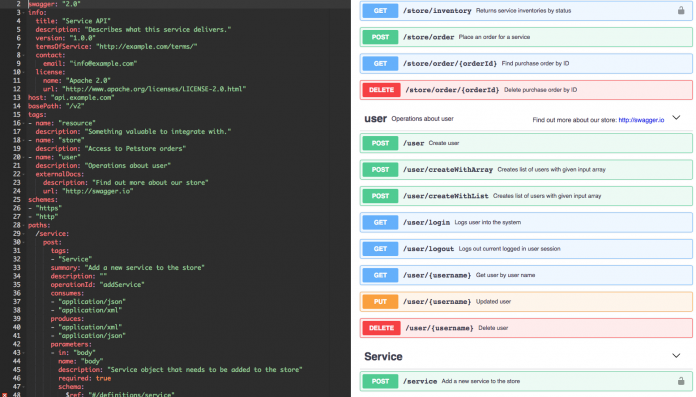Fold the user tag entry at line 20
The height and width of the screenshot is (397, 696).
(24, 157)
